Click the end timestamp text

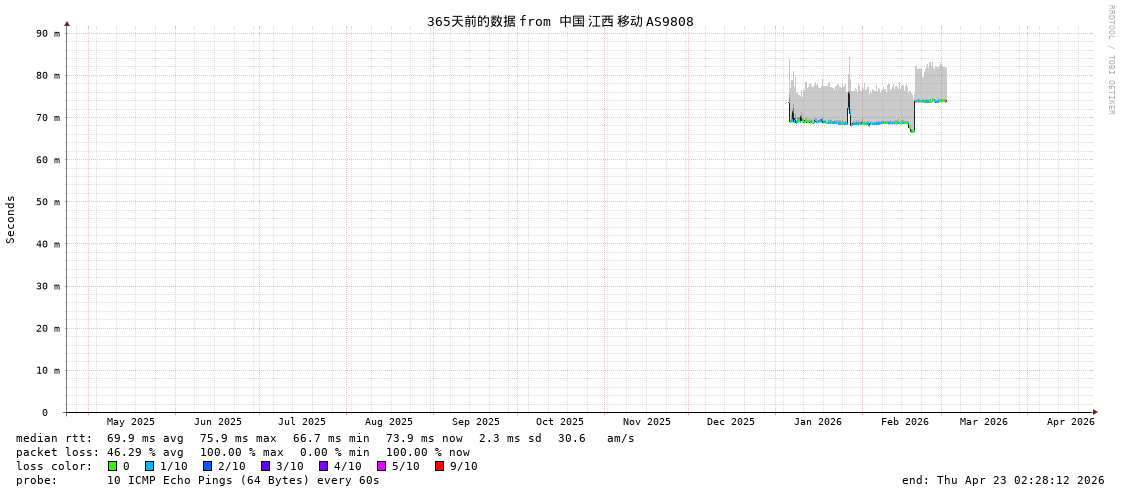[x=1003, y=480]
